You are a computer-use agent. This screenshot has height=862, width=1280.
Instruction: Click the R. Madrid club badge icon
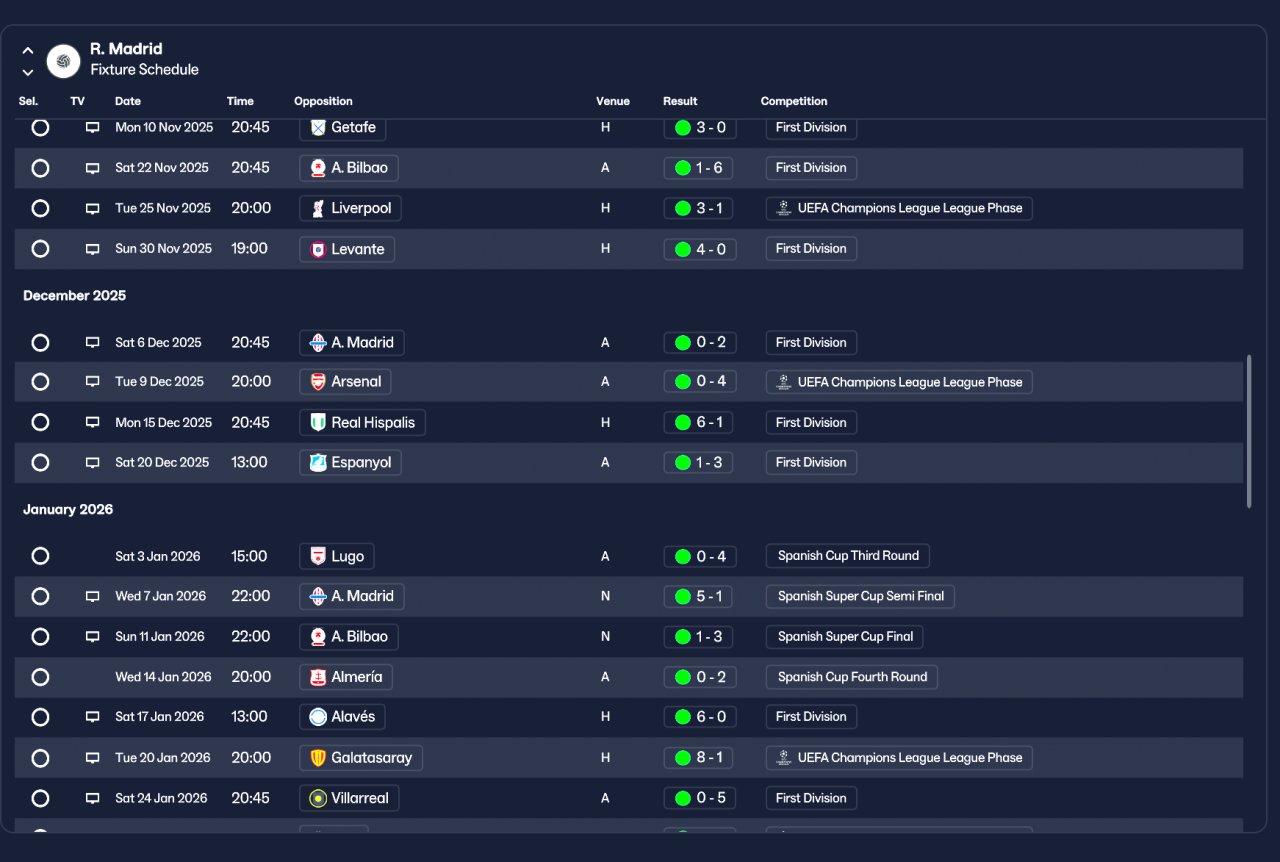point(64,61)
